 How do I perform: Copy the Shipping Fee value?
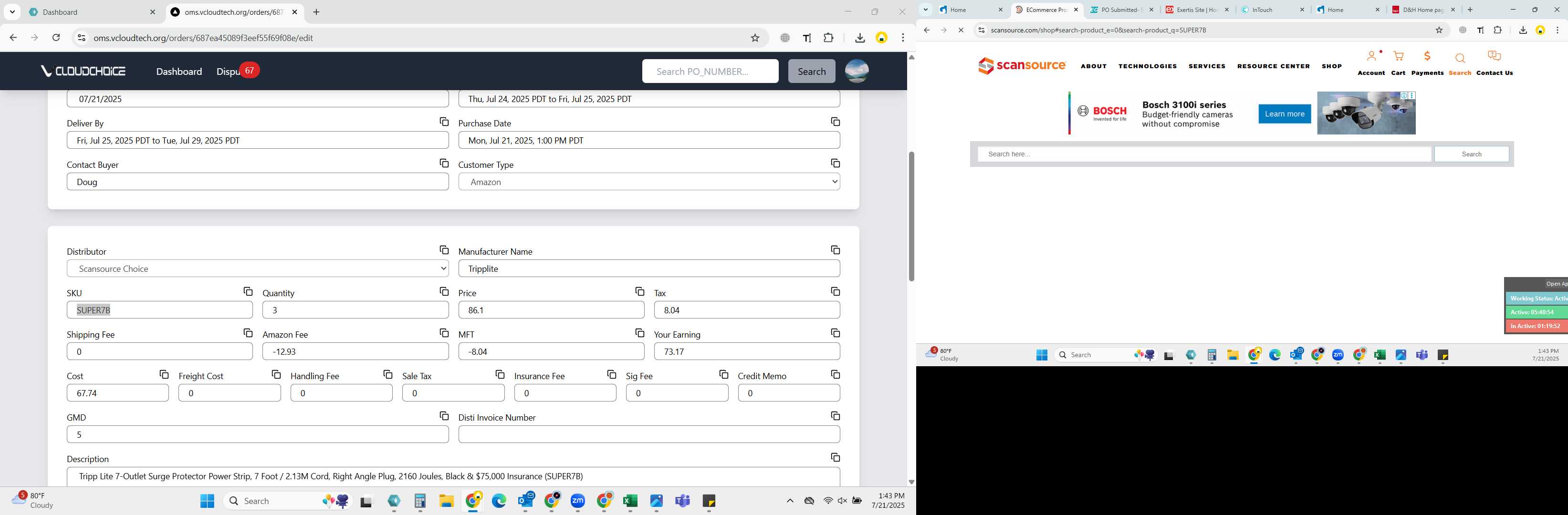coord(248,333)
